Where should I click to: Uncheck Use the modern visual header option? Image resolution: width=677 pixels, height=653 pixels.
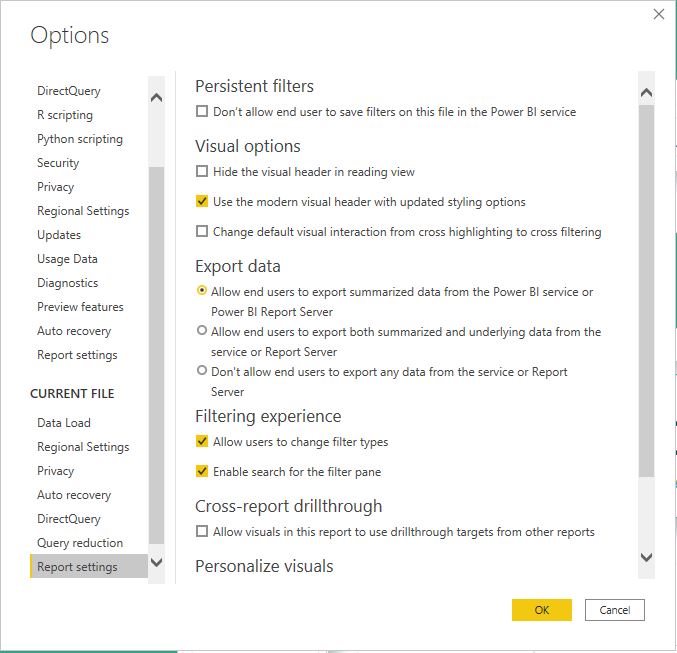[202, 201]
